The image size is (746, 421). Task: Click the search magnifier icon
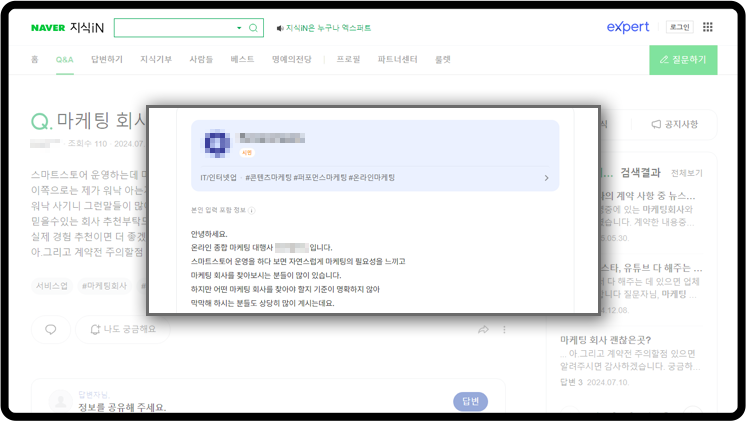pyautogui.click(x=253, y=28)
